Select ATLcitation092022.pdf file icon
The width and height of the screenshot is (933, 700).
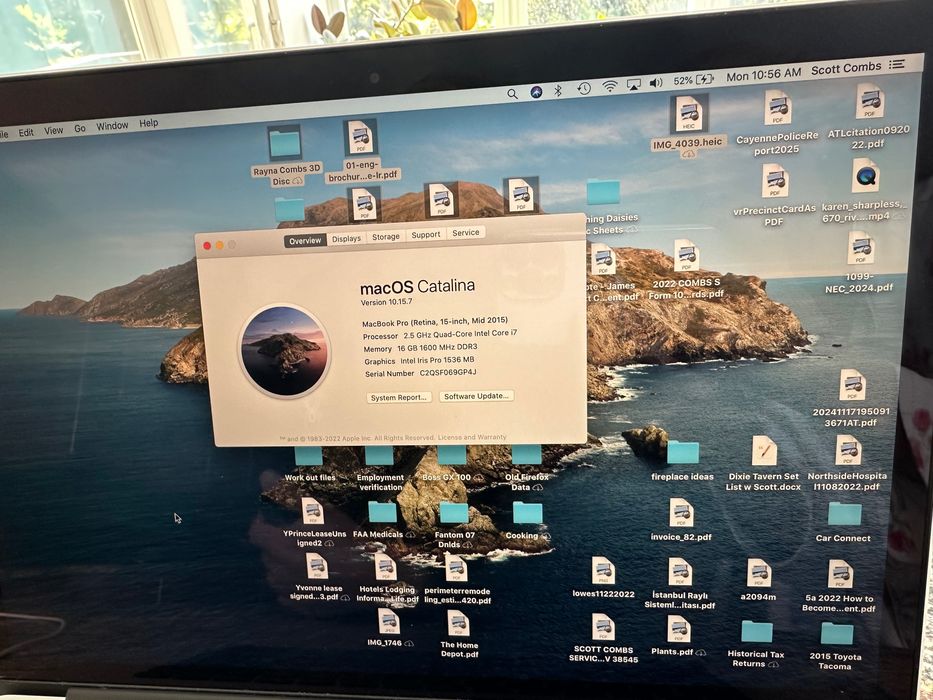(x=869, y=101)
